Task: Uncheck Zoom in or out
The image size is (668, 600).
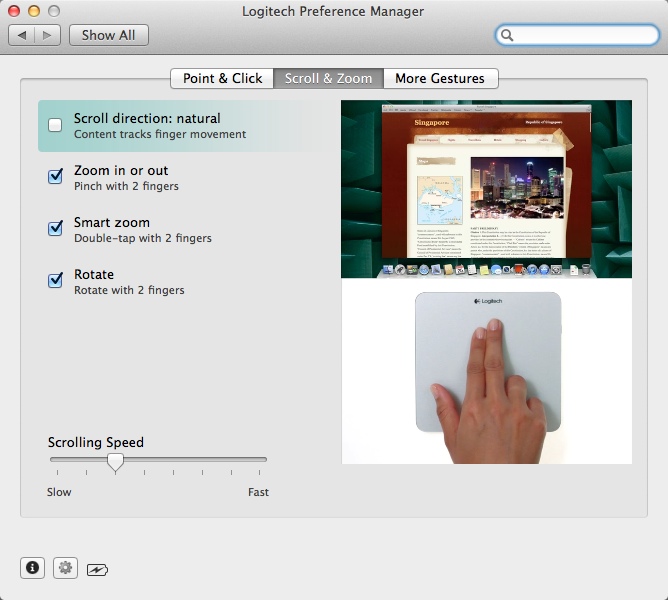Action: 55,176
